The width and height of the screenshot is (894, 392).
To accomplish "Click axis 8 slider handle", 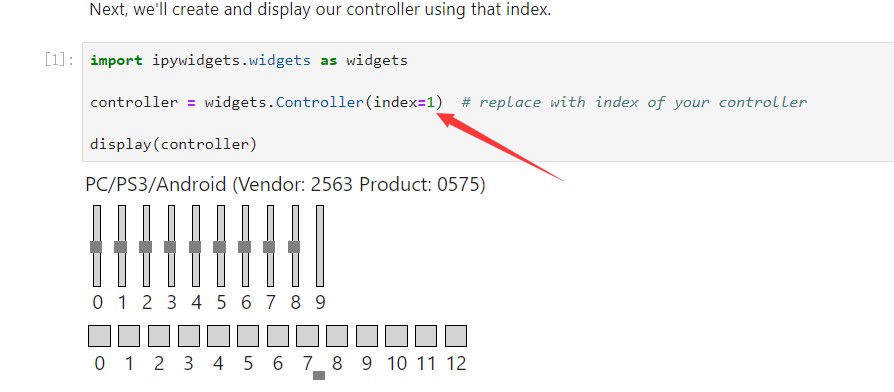I will pos(294,247).
